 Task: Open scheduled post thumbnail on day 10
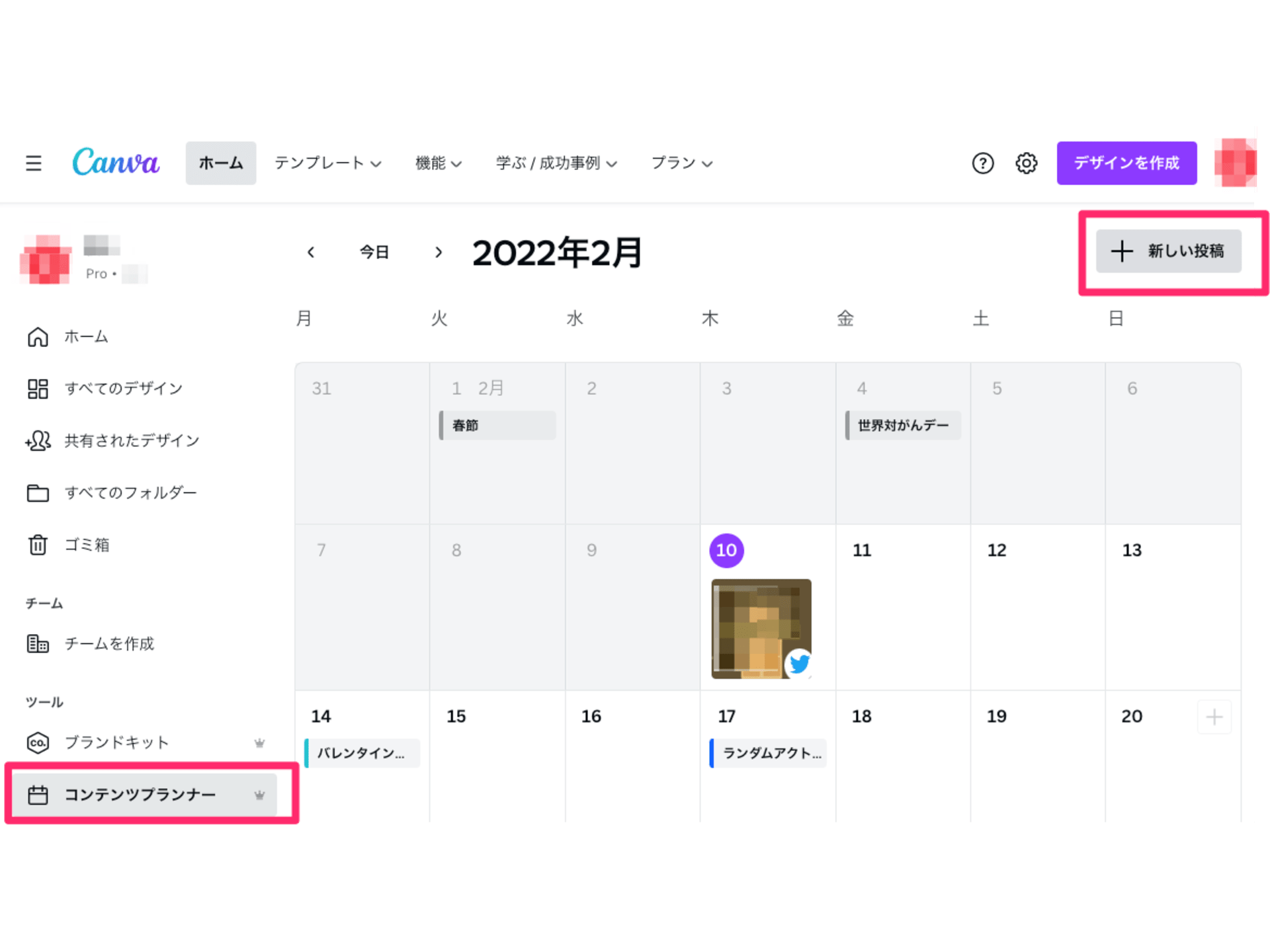pyautogui.click(x=761, y=629)
